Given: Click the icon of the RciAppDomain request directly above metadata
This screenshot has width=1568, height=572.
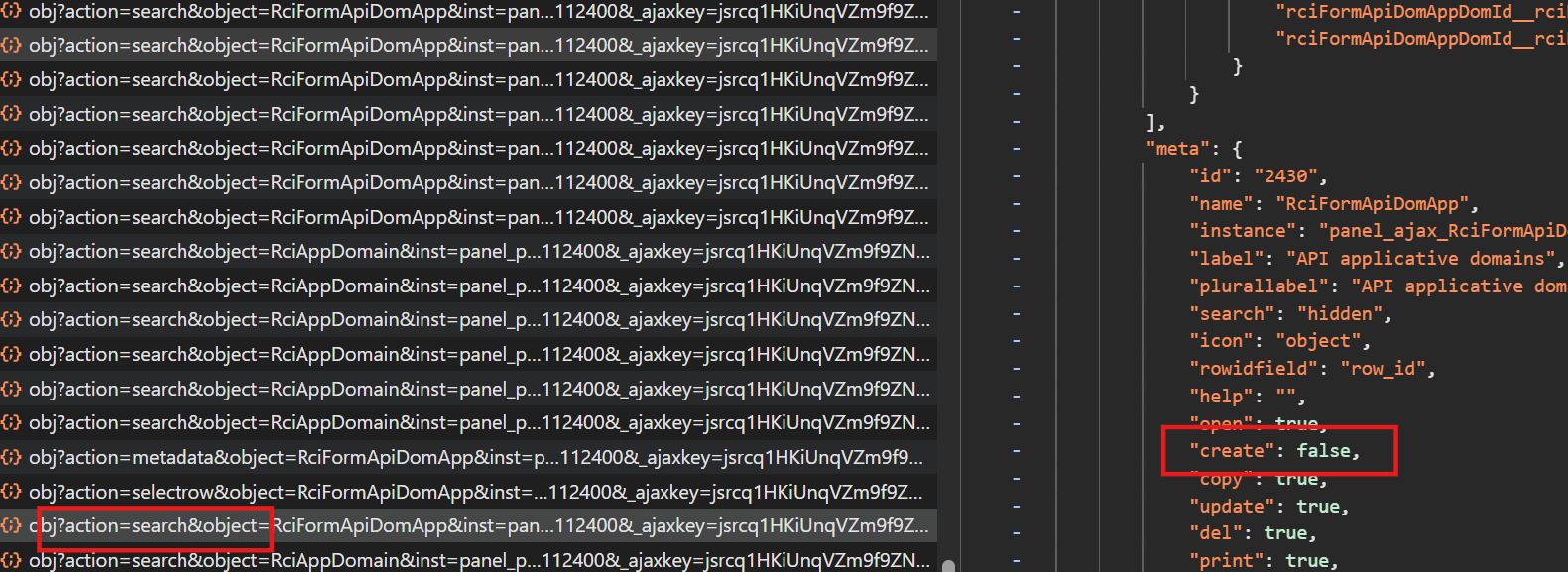Looking at the screenshot, I should pyautogui.click(x=11, y=423).
